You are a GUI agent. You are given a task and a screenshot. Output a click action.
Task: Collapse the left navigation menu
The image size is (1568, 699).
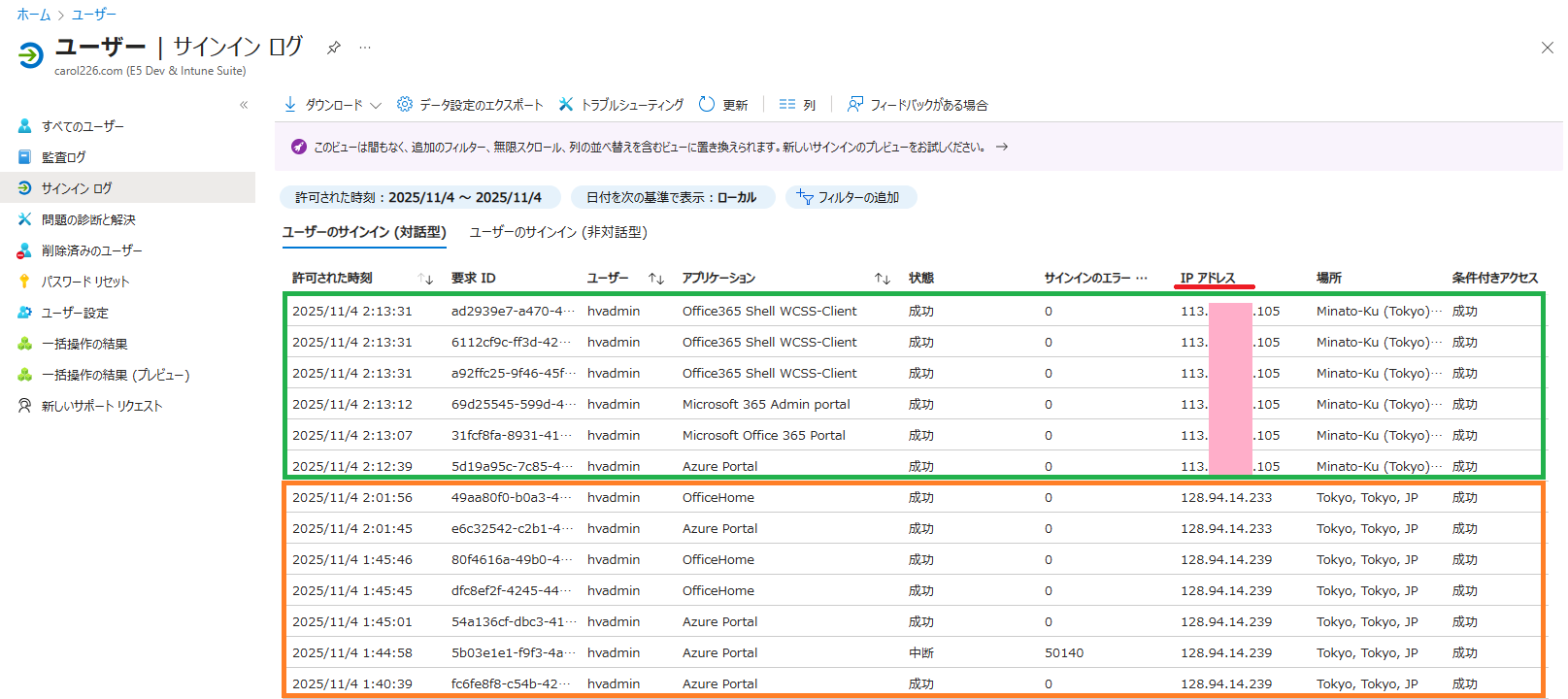[244, 105]
